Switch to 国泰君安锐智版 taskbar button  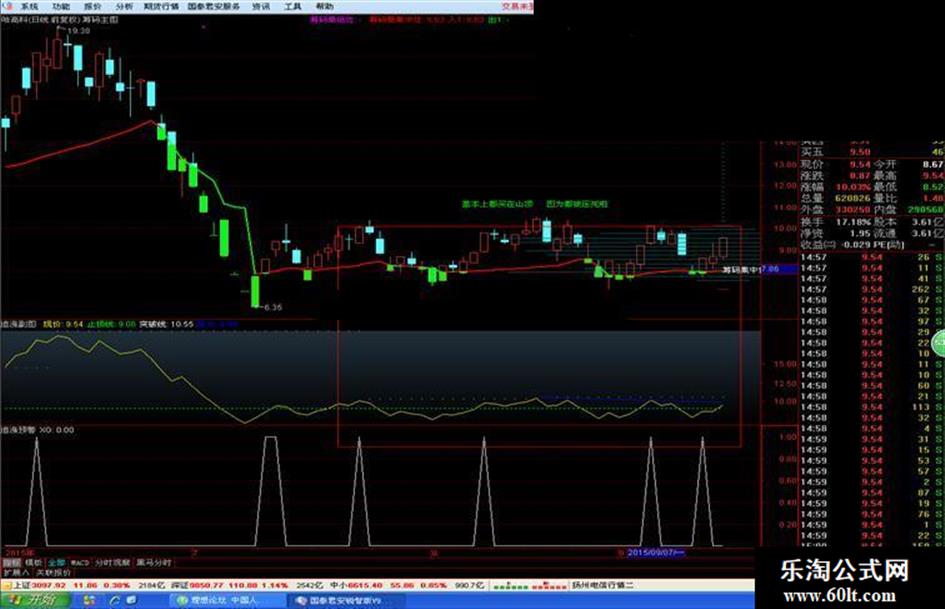point(345,601)
